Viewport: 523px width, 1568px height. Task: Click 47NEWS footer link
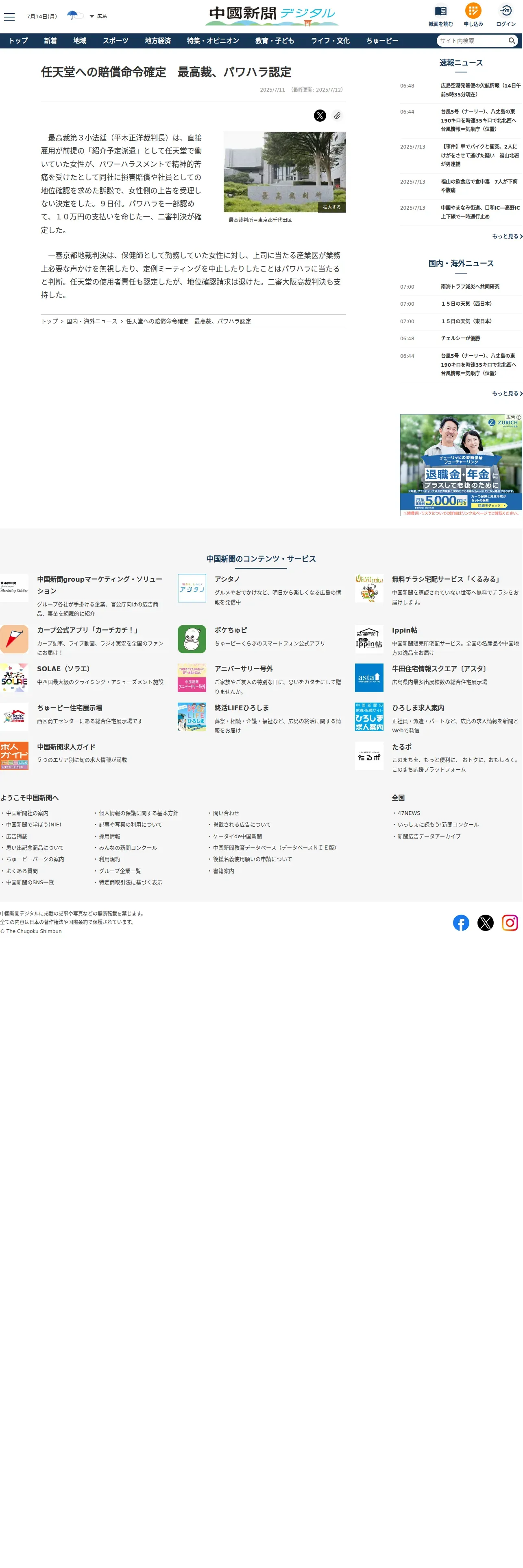tap(409, 813)
